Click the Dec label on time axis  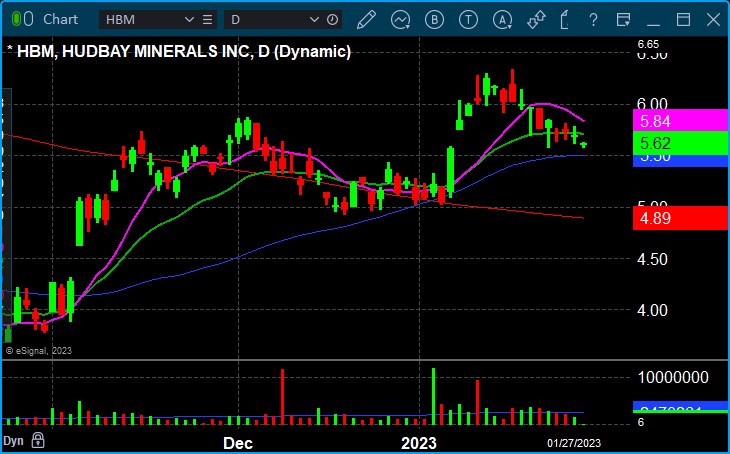(x=238, y=443)
